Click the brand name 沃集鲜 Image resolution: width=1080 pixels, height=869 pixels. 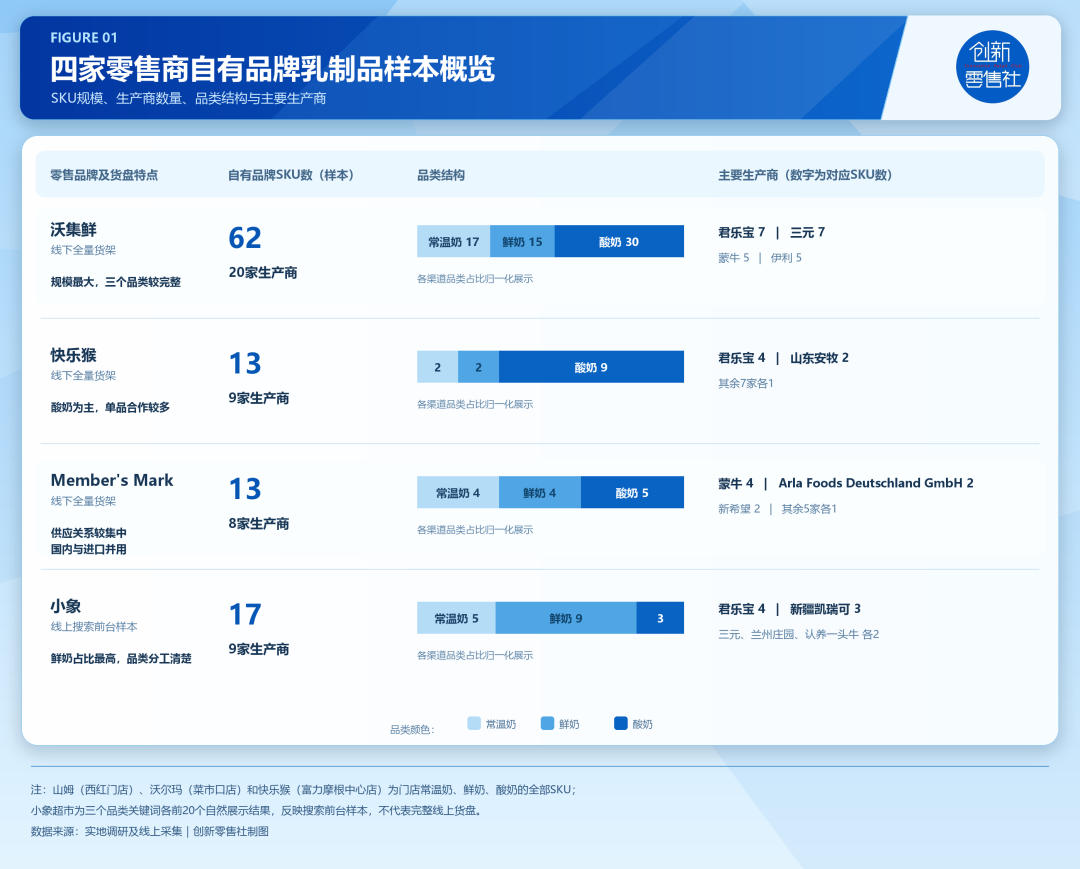(x=74, y=229)
